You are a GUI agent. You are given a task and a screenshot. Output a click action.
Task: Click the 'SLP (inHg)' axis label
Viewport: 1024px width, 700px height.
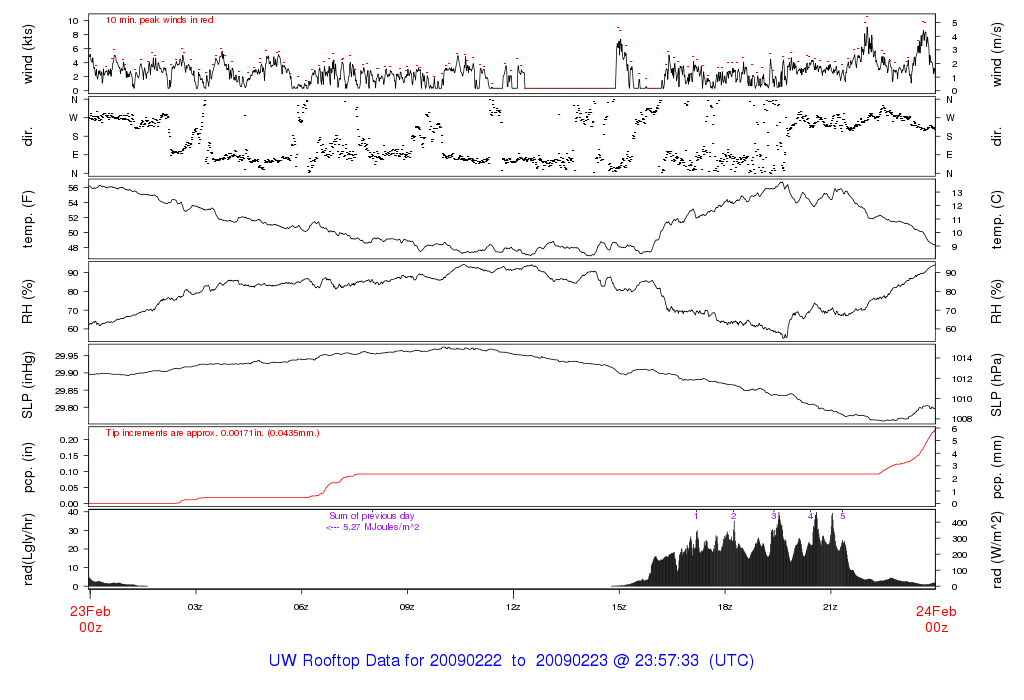click(x=29, y=384)
